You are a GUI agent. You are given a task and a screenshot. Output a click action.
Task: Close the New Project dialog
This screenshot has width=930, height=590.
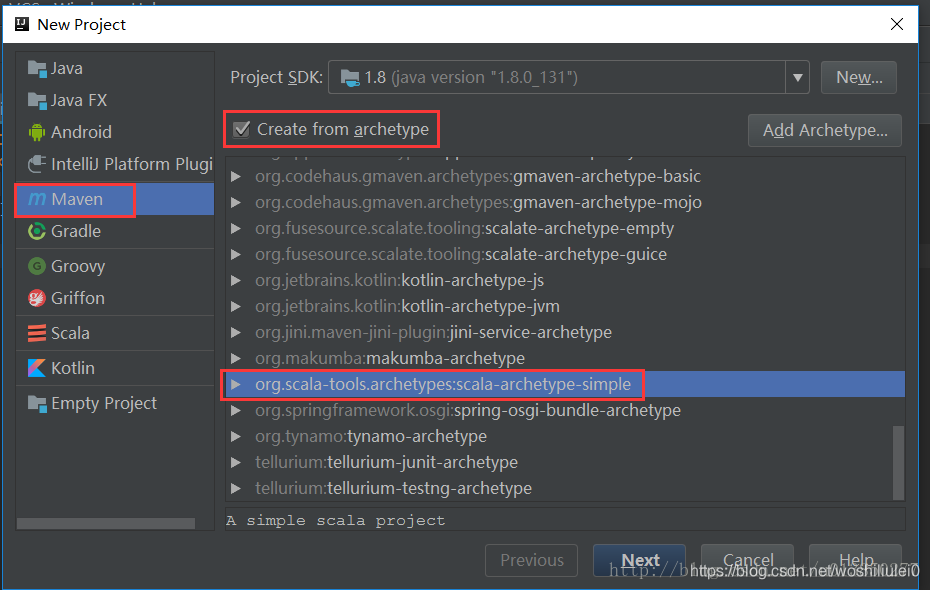click(897, 24)
